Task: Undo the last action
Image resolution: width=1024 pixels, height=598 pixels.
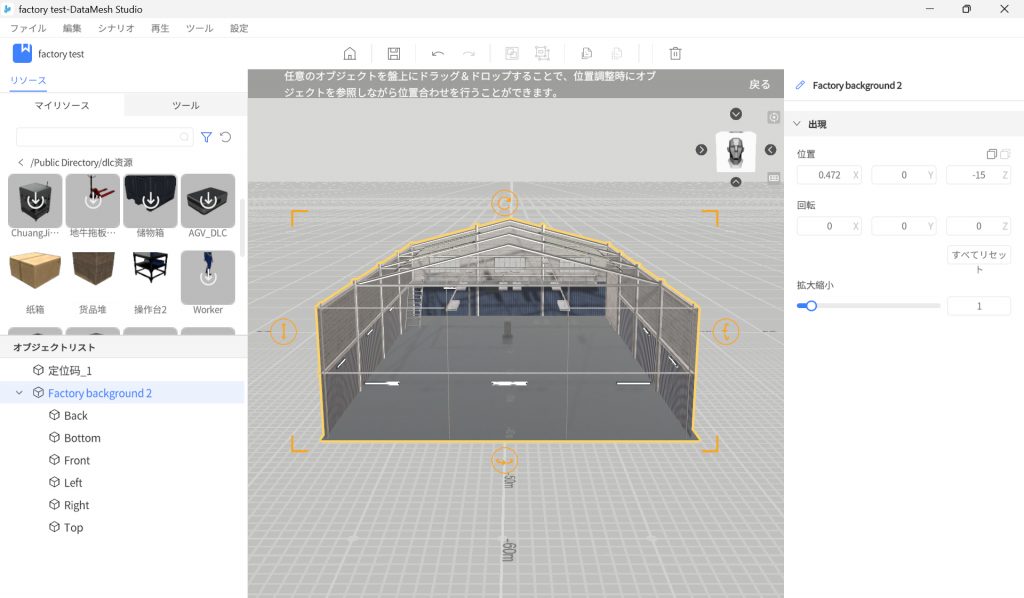Action: click(438, 54)
